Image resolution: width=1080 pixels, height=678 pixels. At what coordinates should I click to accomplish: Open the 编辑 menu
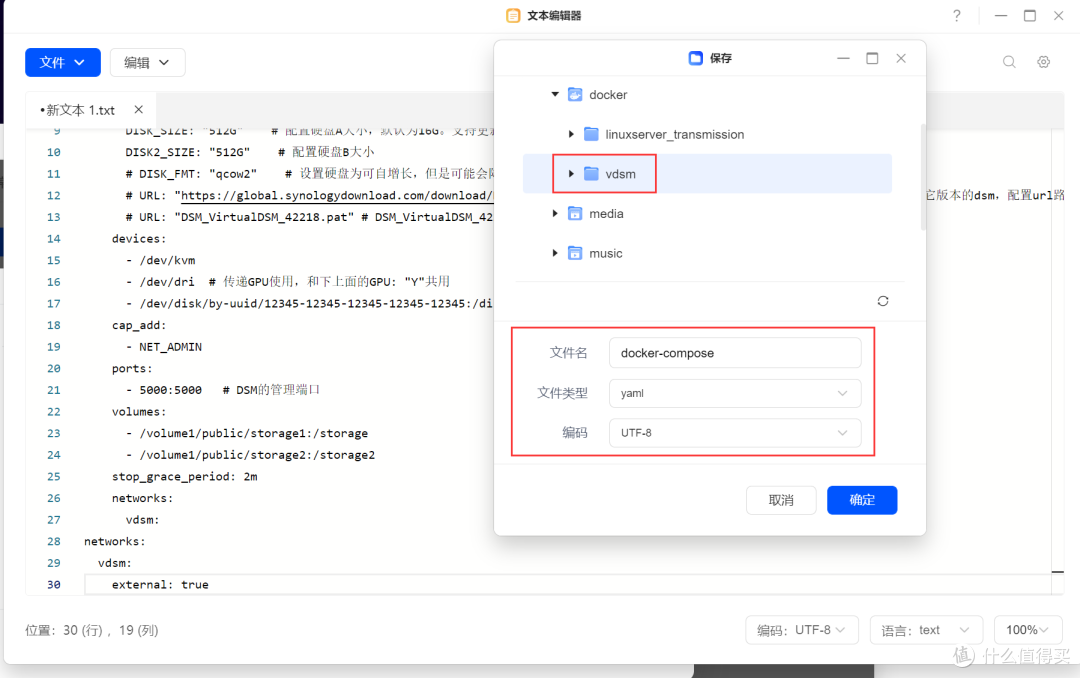click(x=147, y=63)
